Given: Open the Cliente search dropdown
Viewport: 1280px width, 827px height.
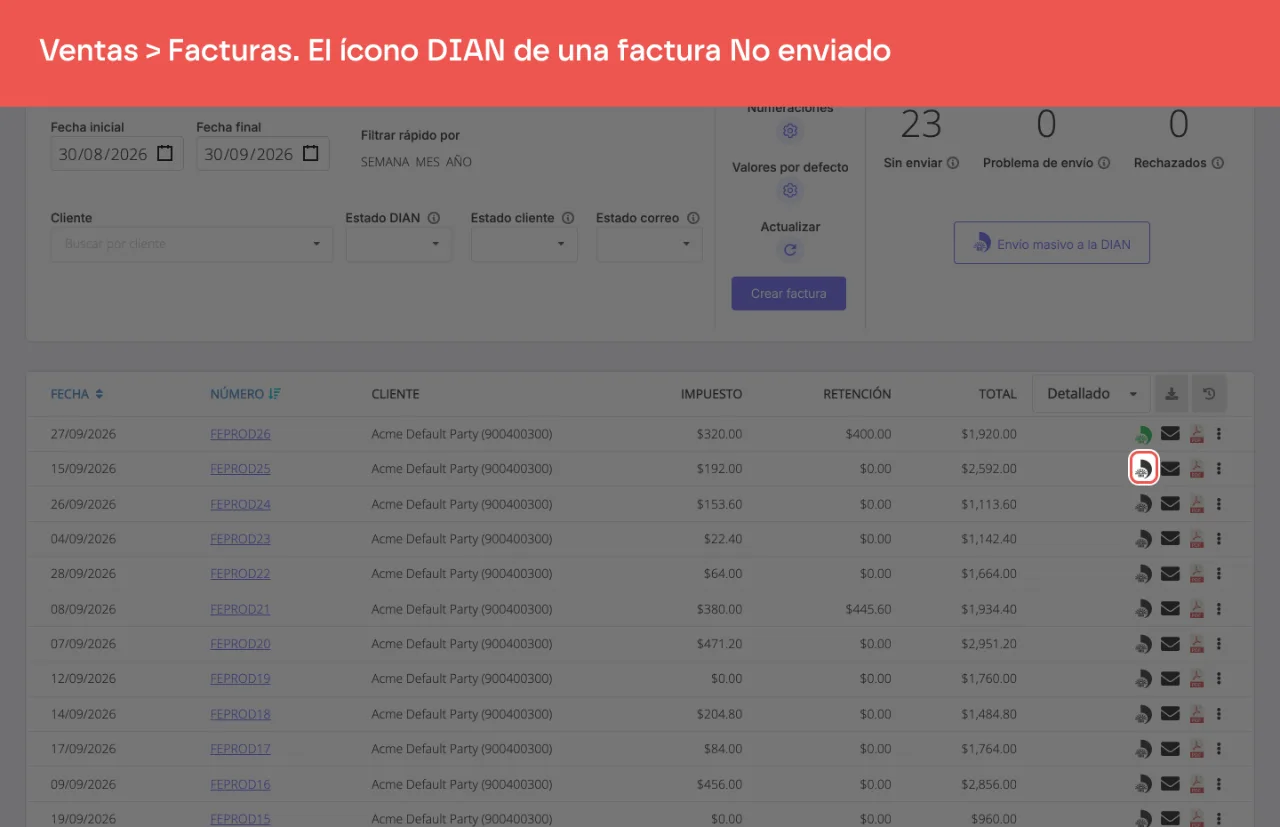Looking at the screenshot, I should click(192, 244).
